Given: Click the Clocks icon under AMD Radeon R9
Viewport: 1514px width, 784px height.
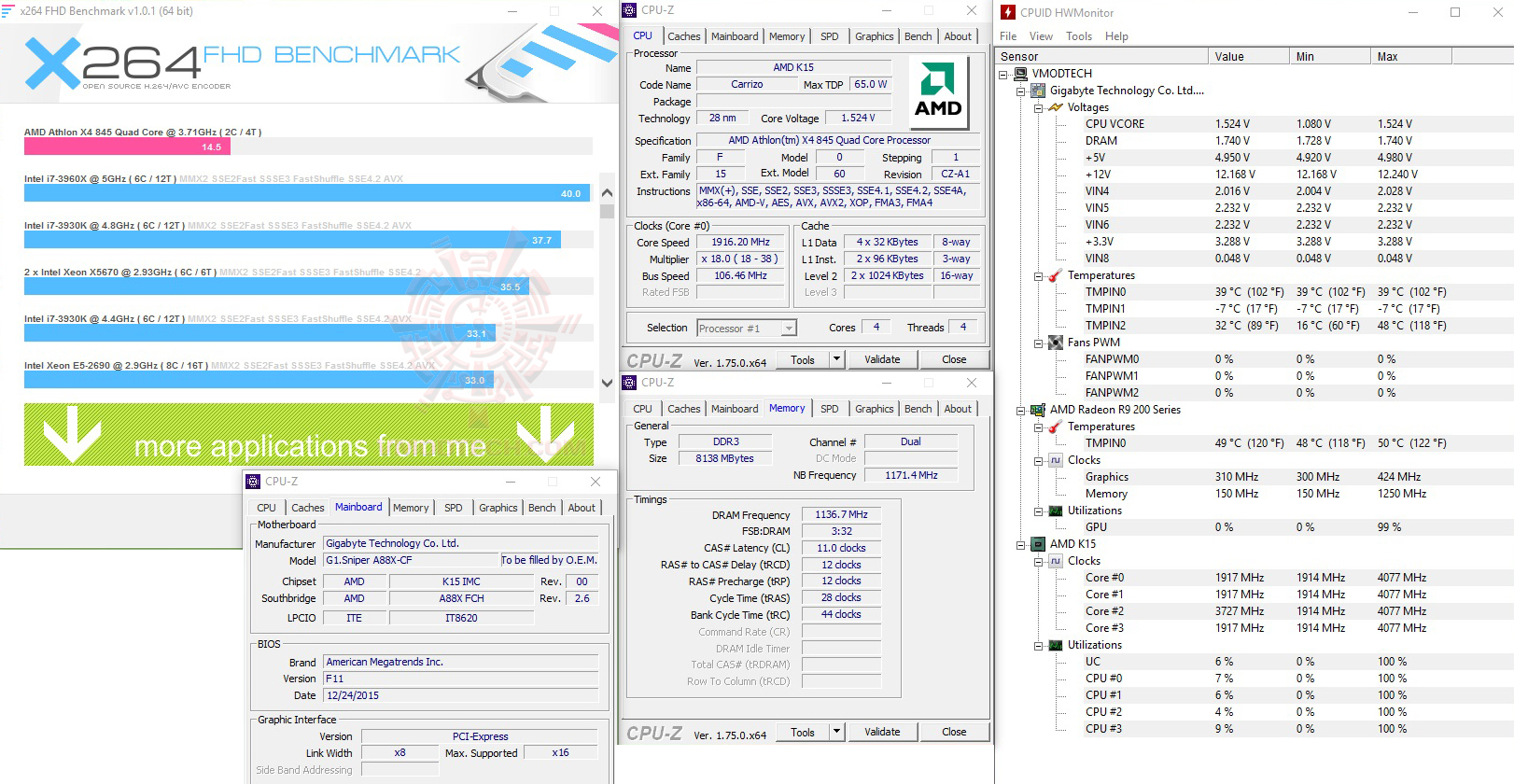Looking at the screenshot, I should (1056, 460).
